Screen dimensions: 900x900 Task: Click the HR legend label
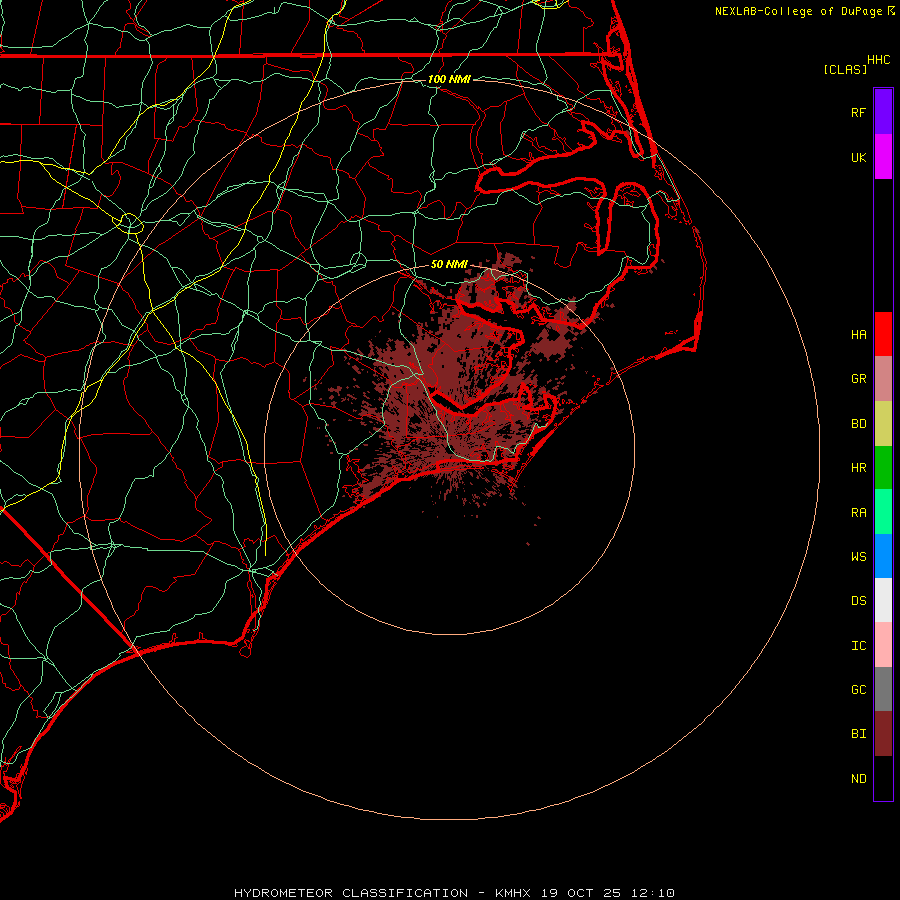click(x=858, y=468)
